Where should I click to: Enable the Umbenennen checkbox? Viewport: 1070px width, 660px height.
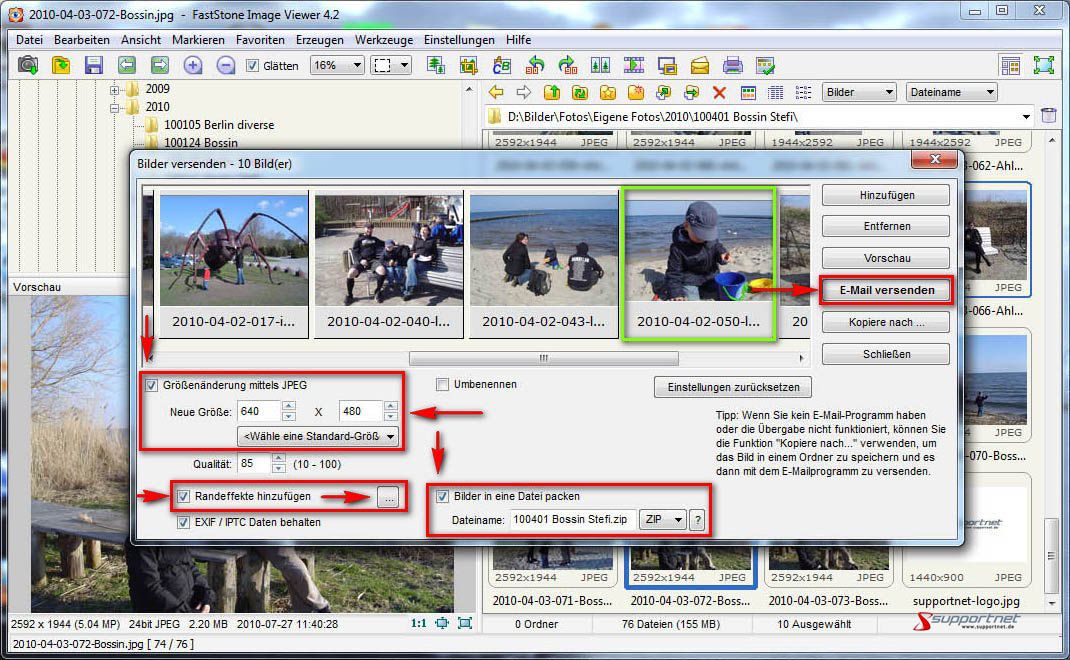tap(443, 384)
